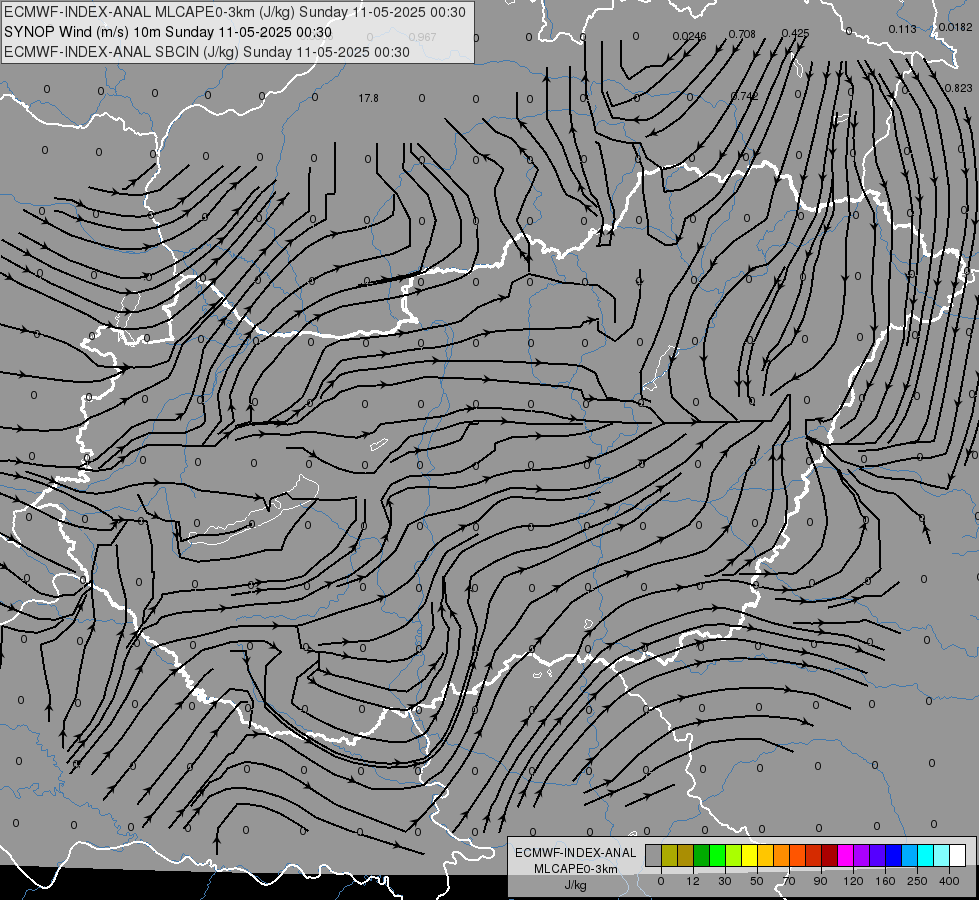Click the 0.0182 value on the map
The height and width of the screenshot is (900, 979).
click(x=955, y=27)
